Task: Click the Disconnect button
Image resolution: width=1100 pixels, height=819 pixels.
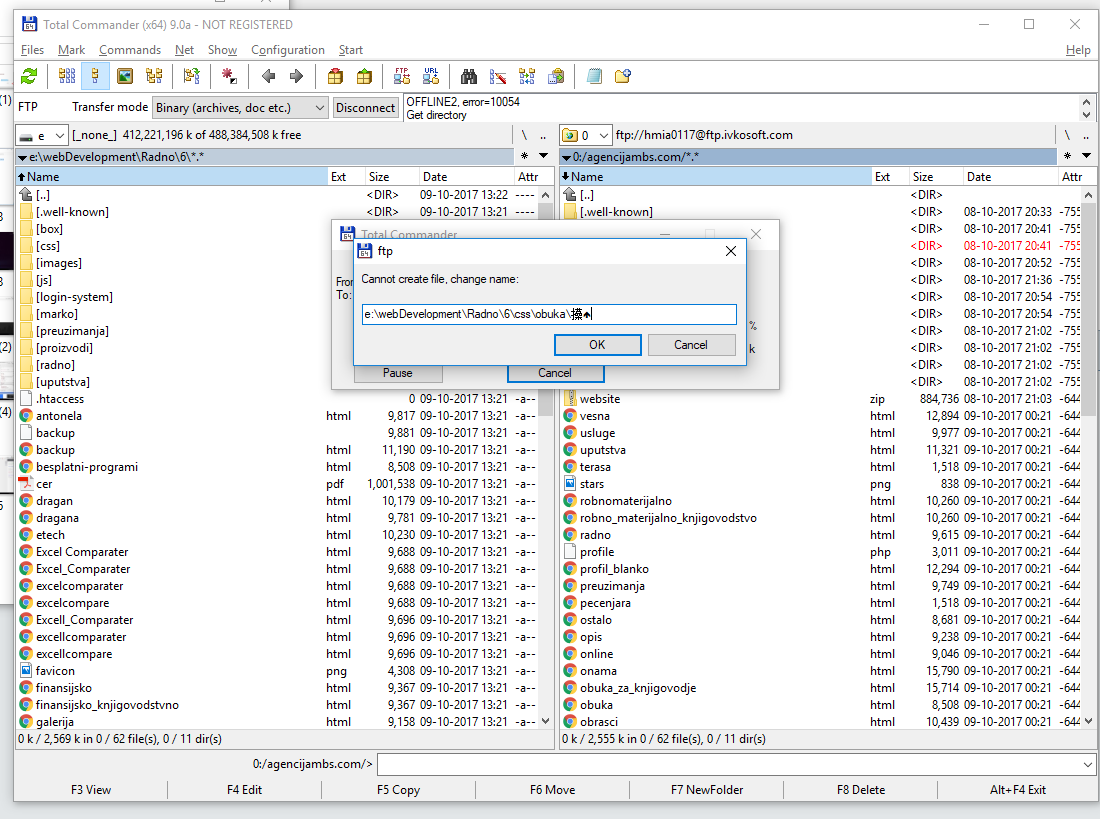Action: [365, 107]
